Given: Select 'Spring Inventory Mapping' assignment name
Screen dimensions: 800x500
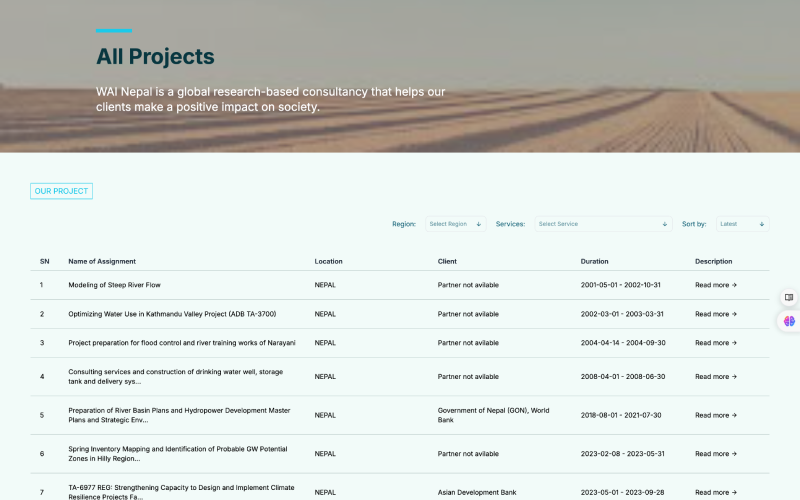Looking at the screenshot, I should [x=178, y=454].
